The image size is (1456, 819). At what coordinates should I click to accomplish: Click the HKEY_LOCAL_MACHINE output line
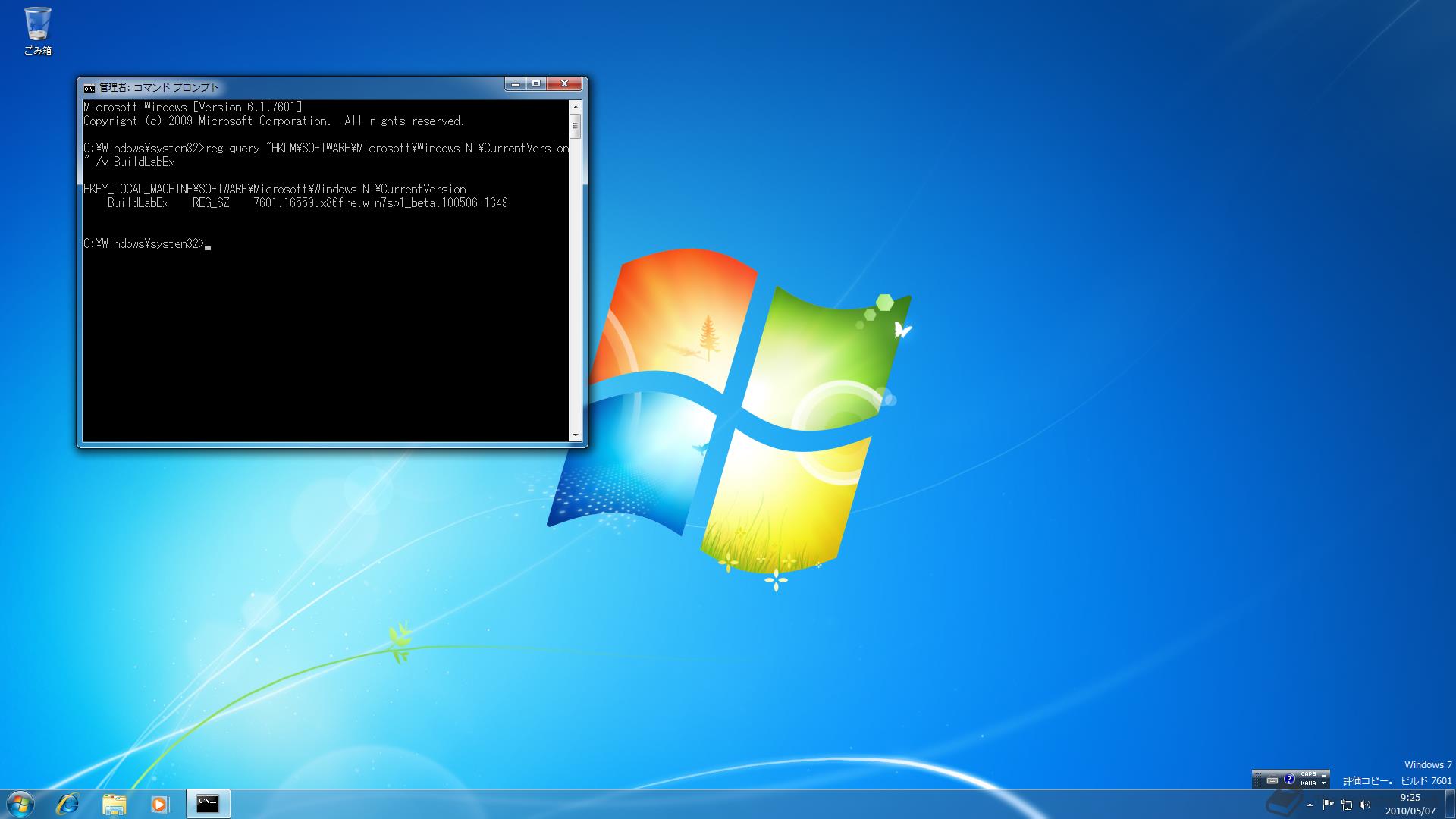tap(275, 189)
